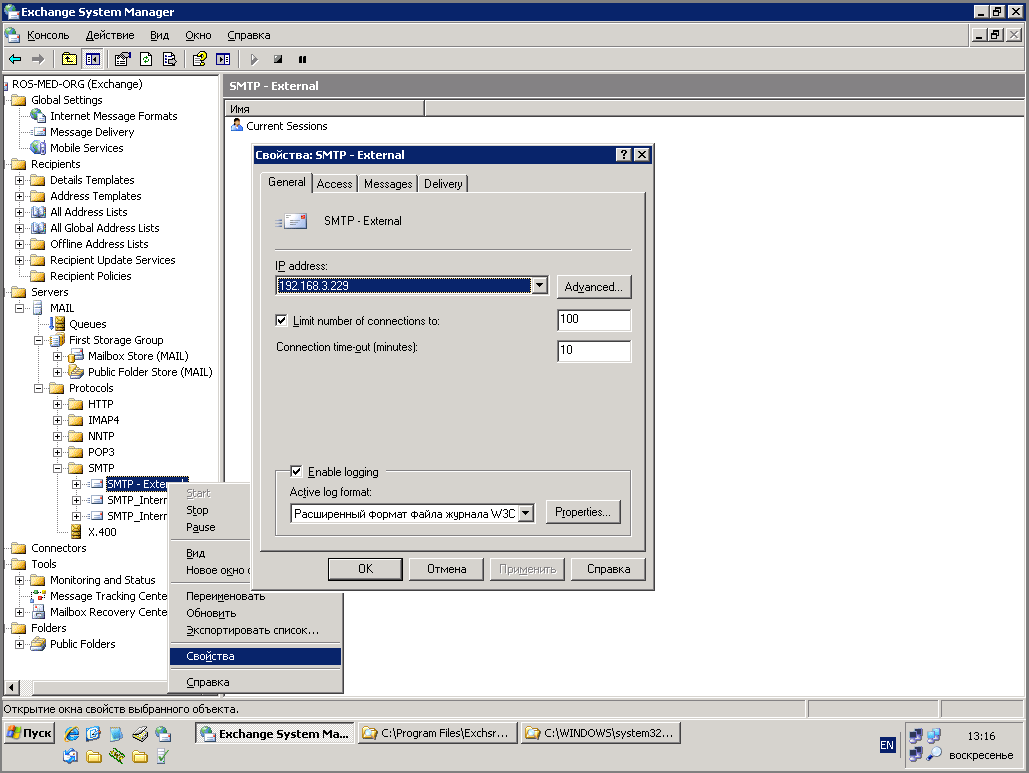The height and width of the screenshot is (773, 1029).
Task: Click the connection limit field showing 100
Action: 594,320
